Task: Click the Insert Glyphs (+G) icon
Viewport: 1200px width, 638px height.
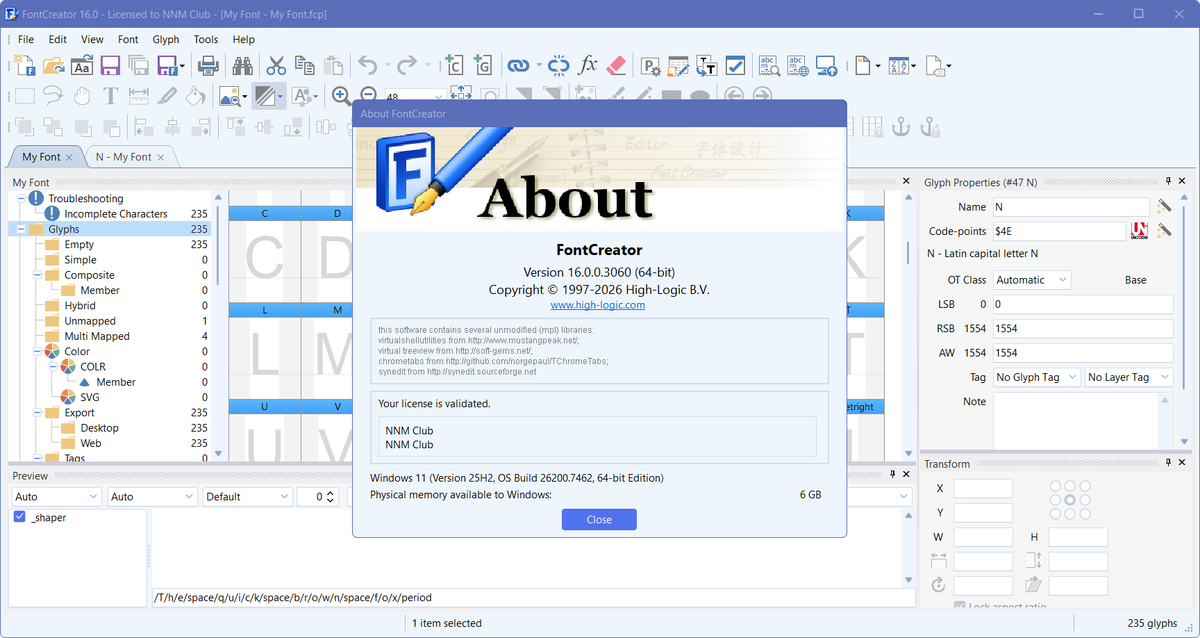Action: click(x=483, y=66)
